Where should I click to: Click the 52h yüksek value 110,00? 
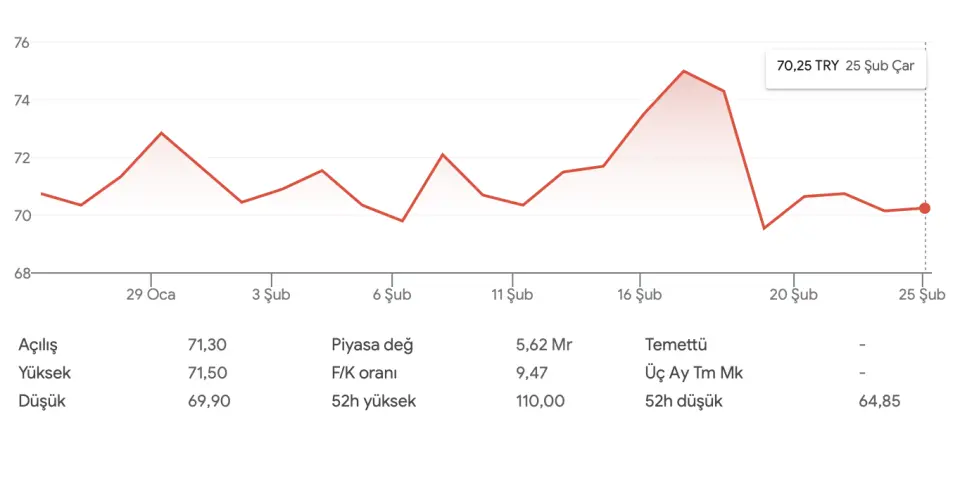point(541,401)
